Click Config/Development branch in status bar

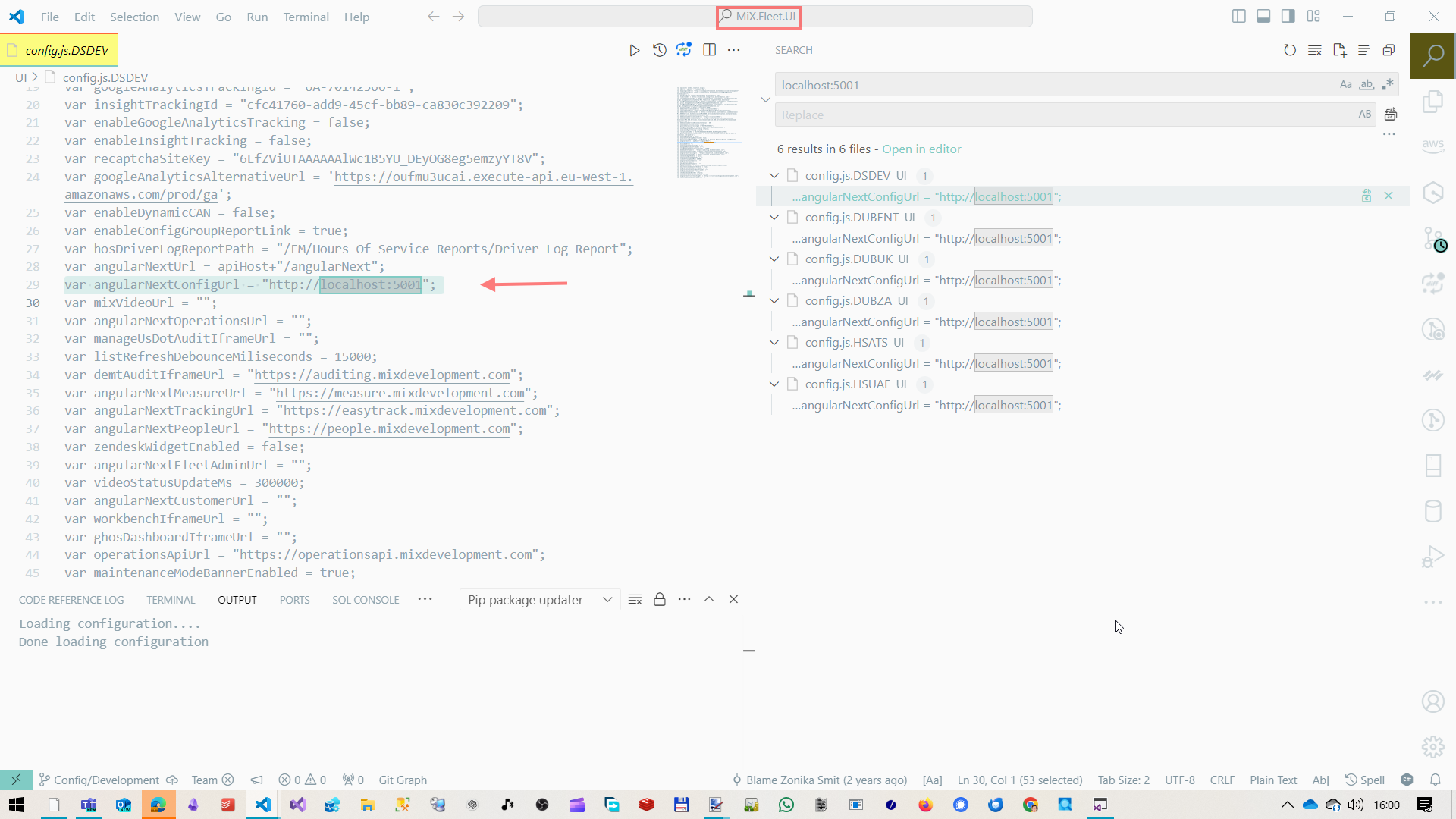coord(106,780)
